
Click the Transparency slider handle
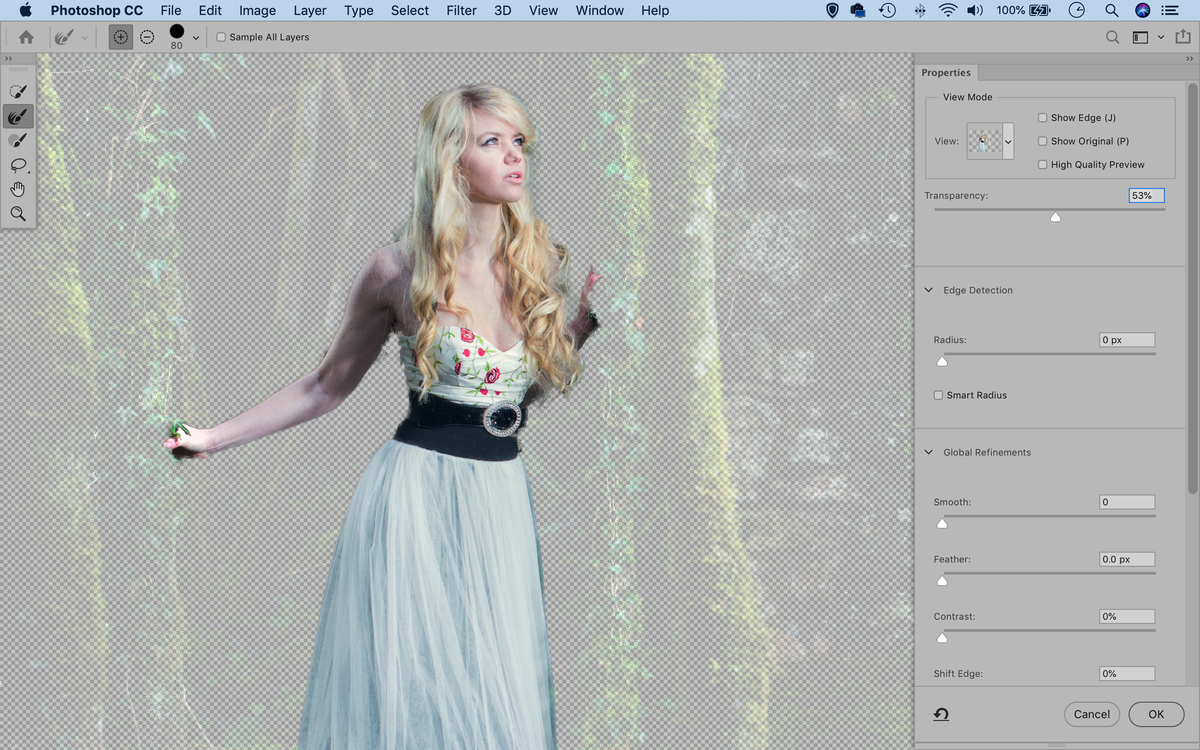tap(1055, 216)
